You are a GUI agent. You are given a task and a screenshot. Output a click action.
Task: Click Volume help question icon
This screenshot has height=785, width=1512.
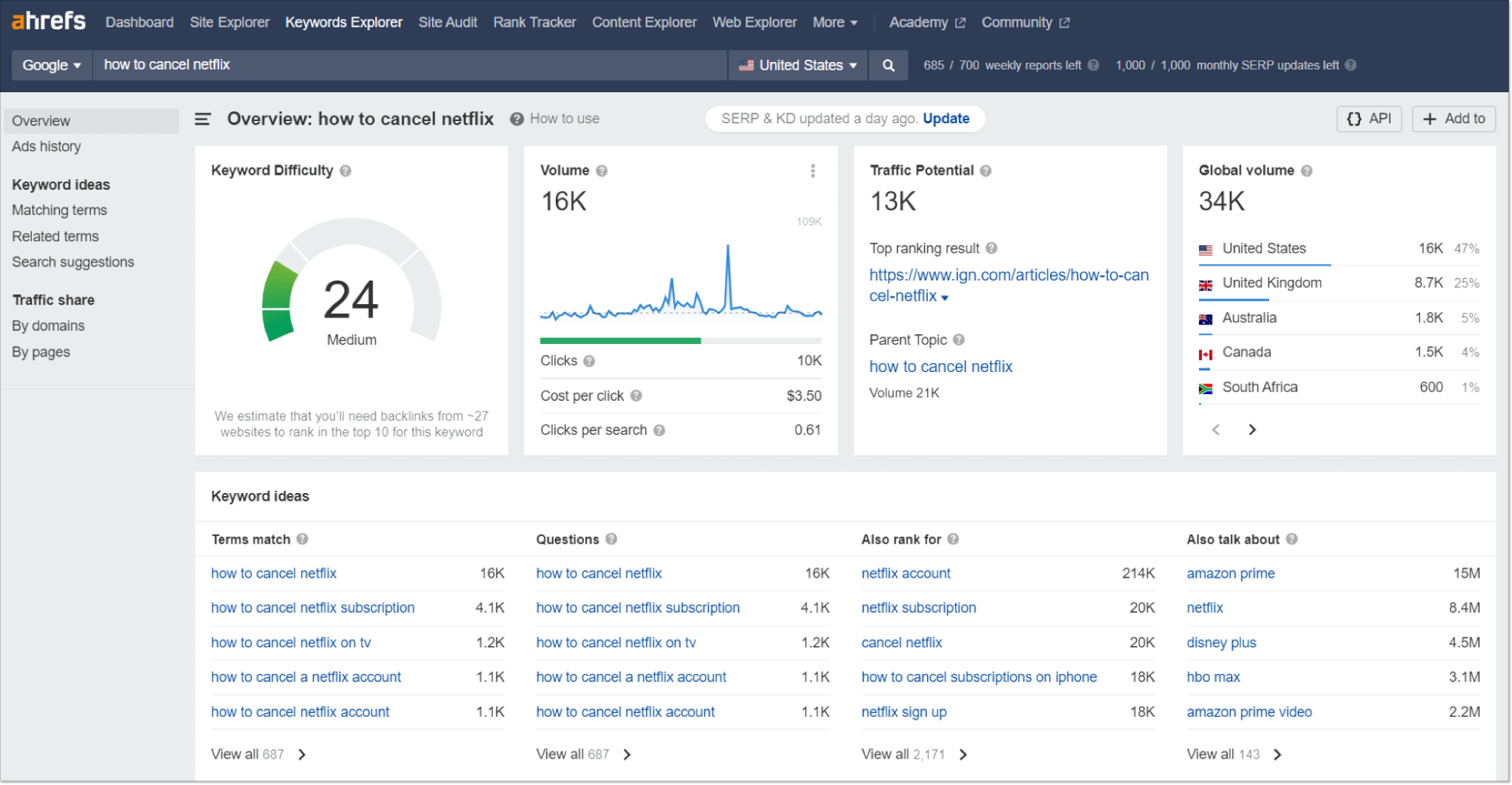[602, 171]
